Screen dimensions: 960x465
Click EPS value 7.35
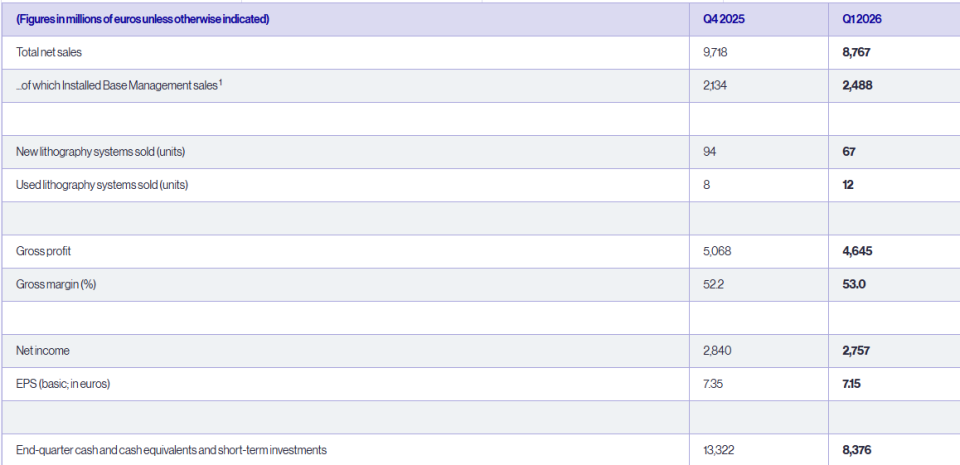click(x=713, y=384)
